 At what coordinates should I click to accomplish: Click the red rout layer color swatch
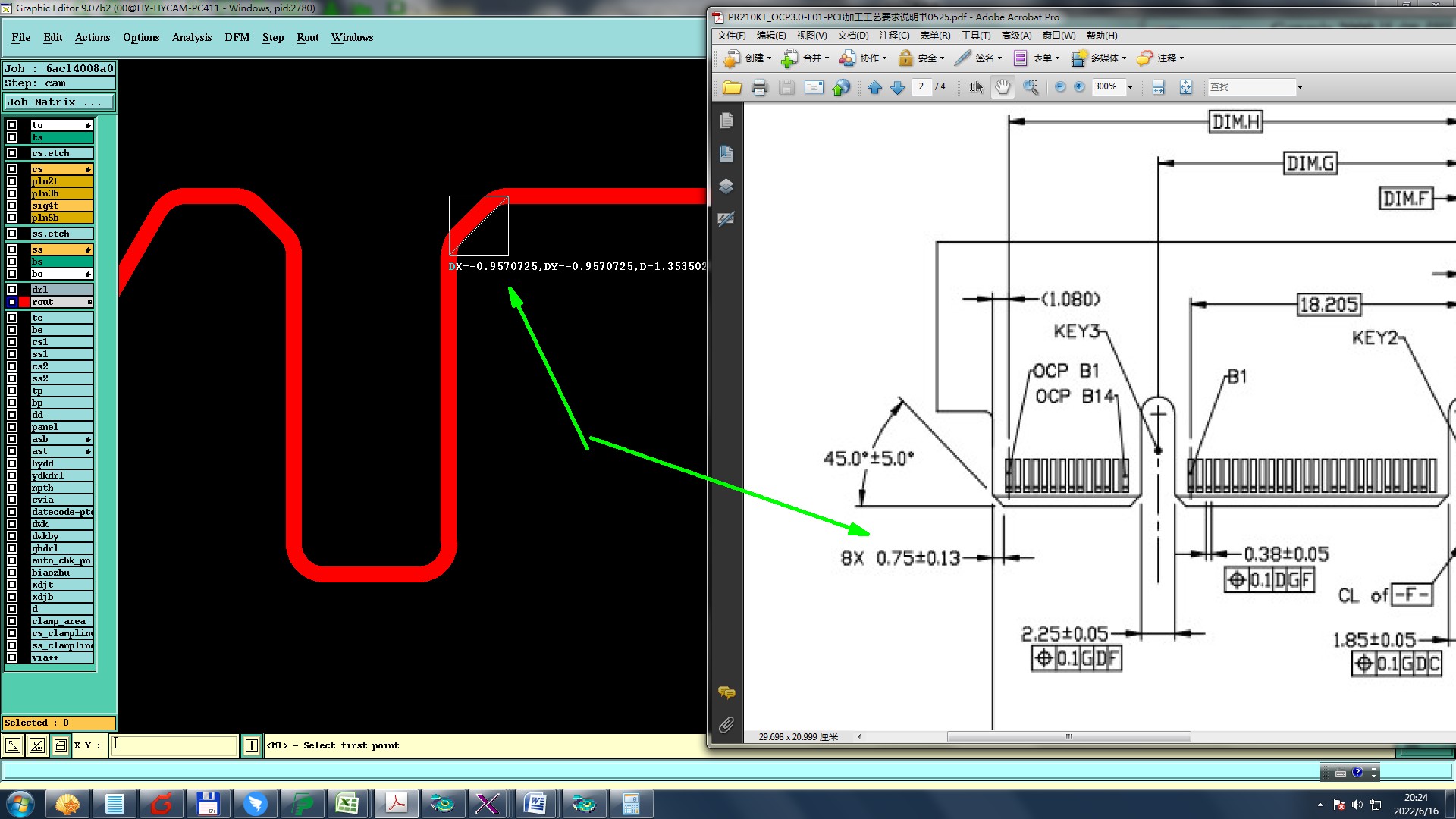(24, 302)
